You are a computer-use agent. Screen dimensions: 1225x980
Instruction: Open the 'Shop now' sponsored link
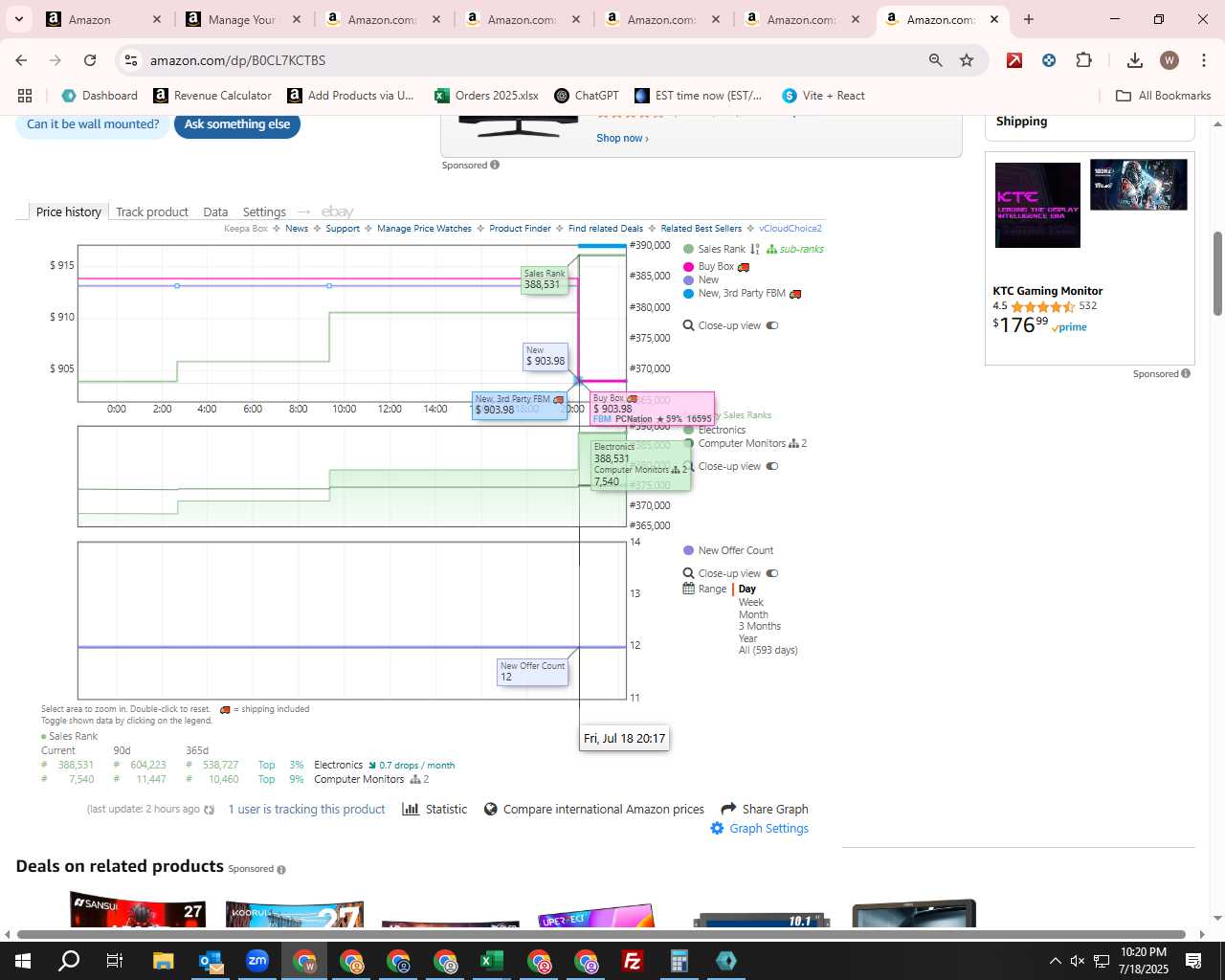[x=622, y=138]
